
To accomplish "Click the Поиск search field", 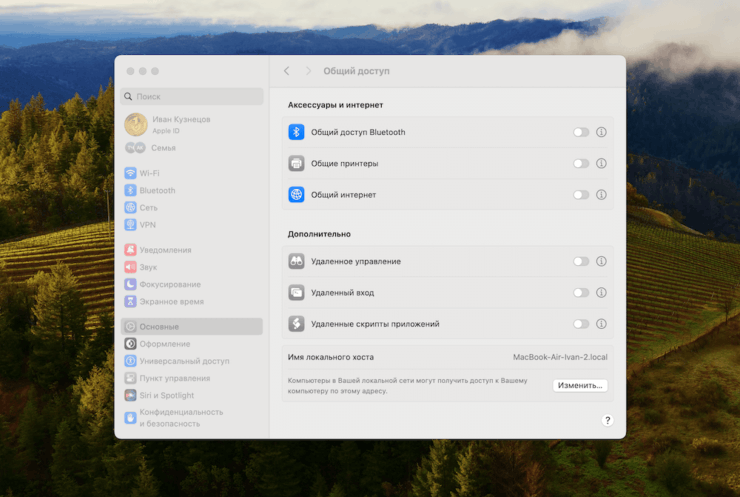I will pos(192,97).
